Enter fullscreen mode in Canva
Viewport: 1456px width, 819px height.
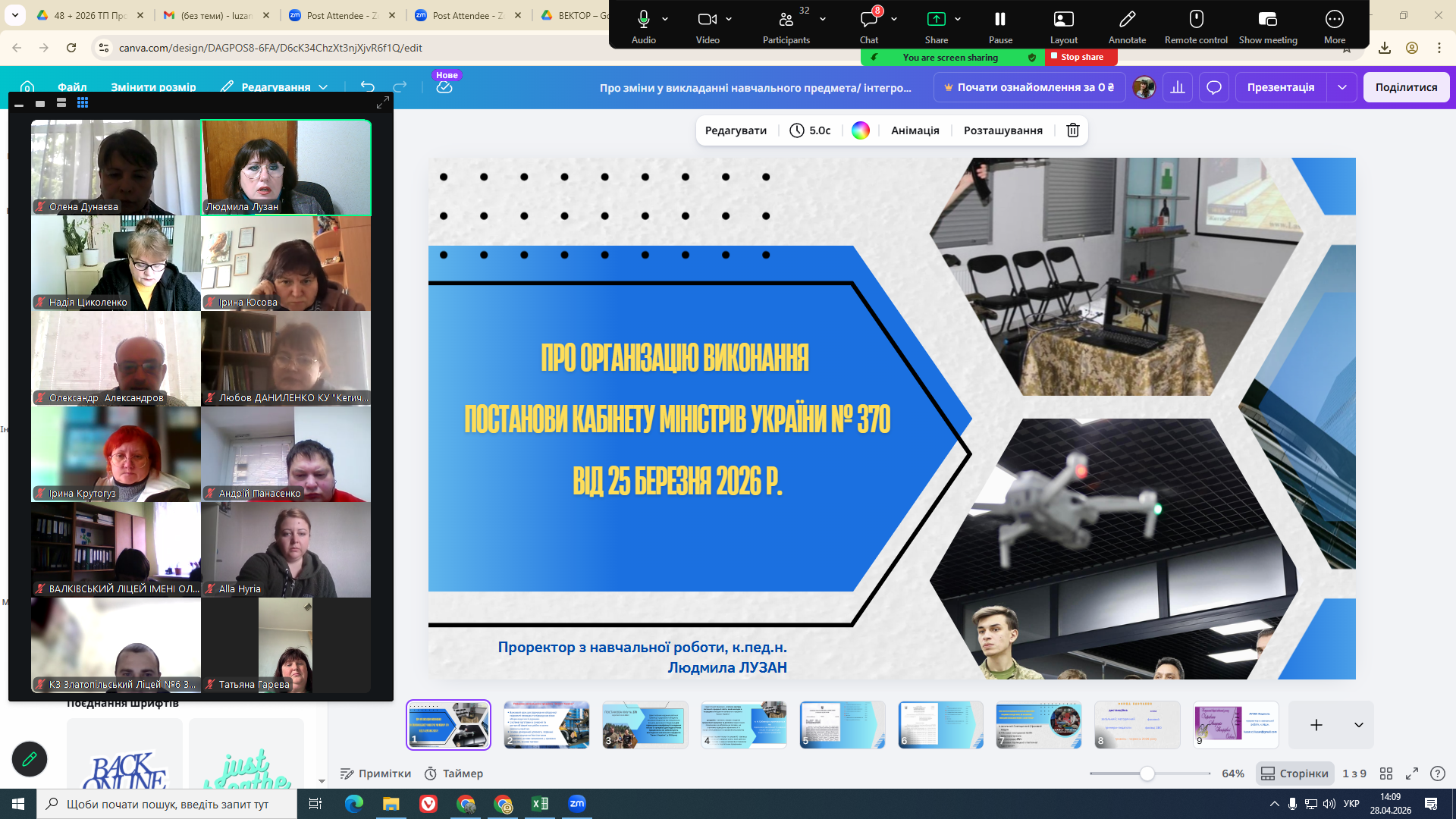pyautogui.click(x=1411, y=773)
